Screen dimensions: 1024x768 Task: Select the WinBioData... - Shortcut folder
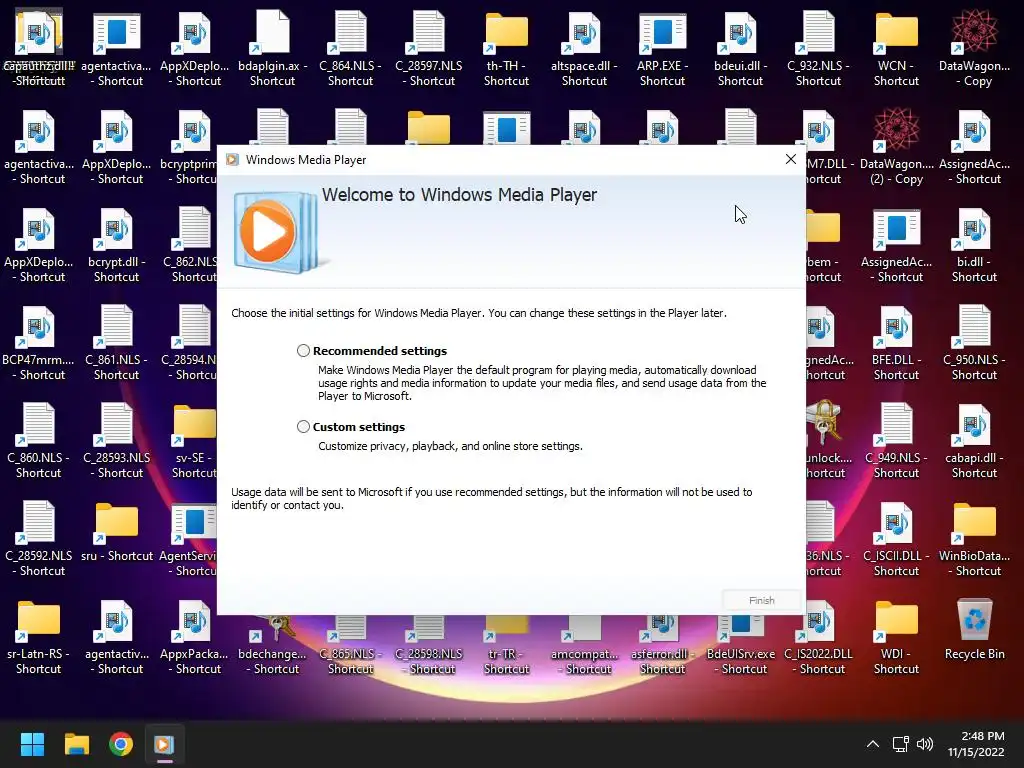pyautogui.click(x=974, y=540)
